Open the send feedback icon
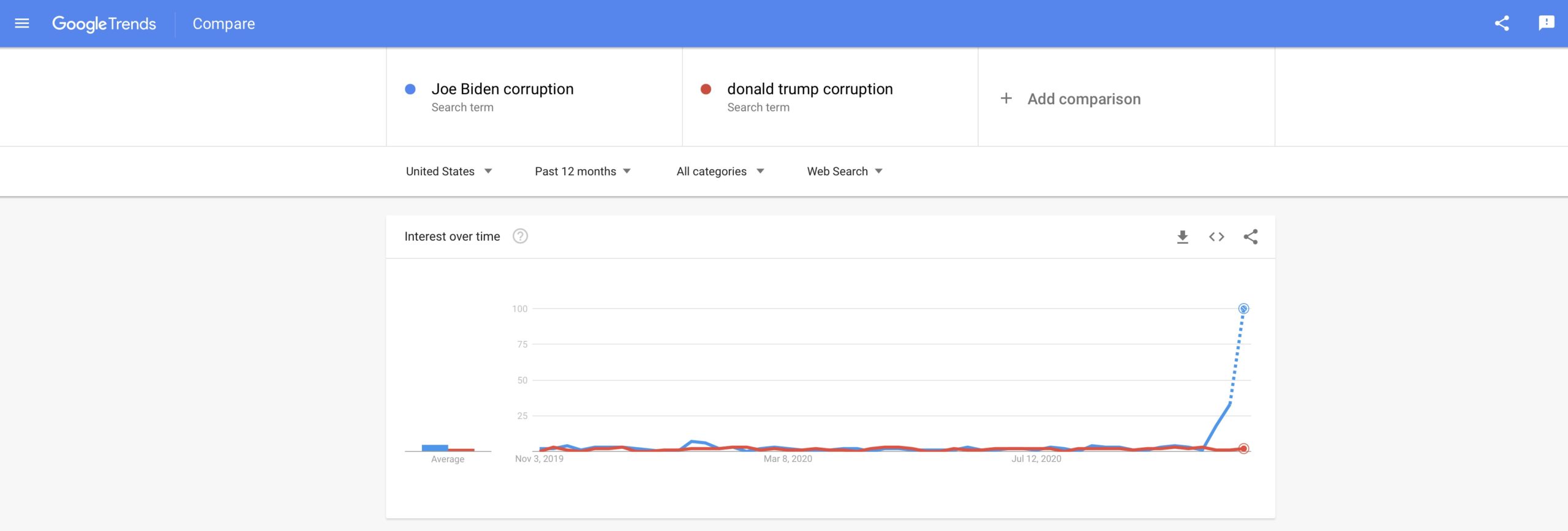 pyautogui.click(x=1546, y=23)
